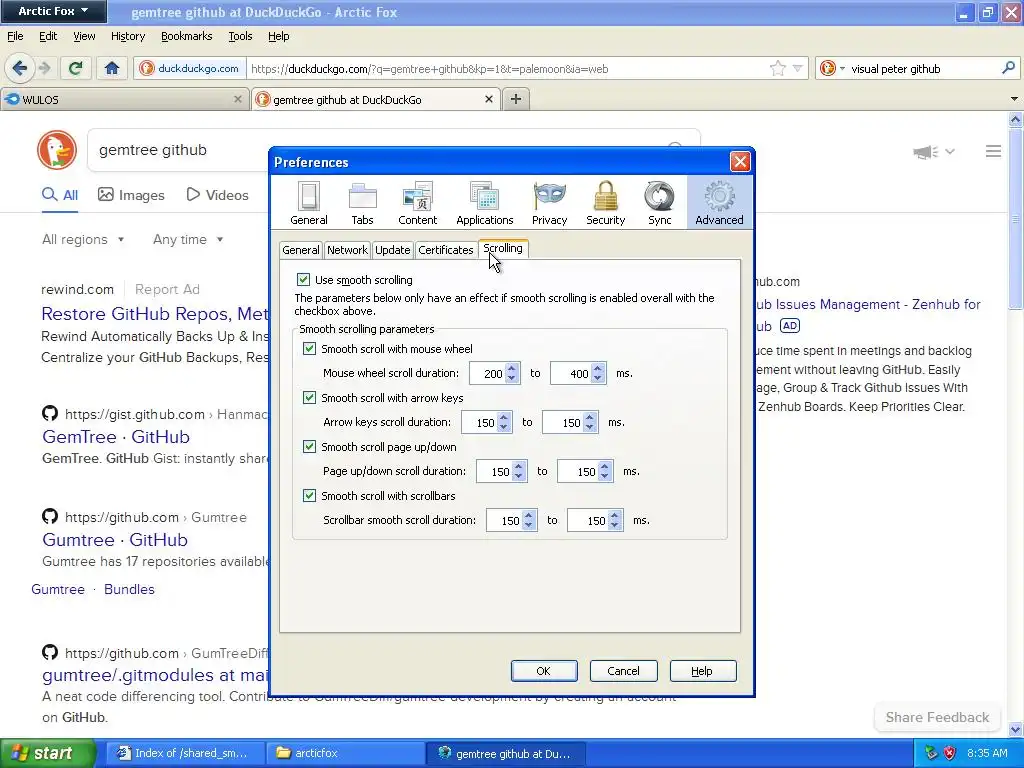Switch to Images search results
Viewport: 1024px width, 768px height.
tap(131, 195)
